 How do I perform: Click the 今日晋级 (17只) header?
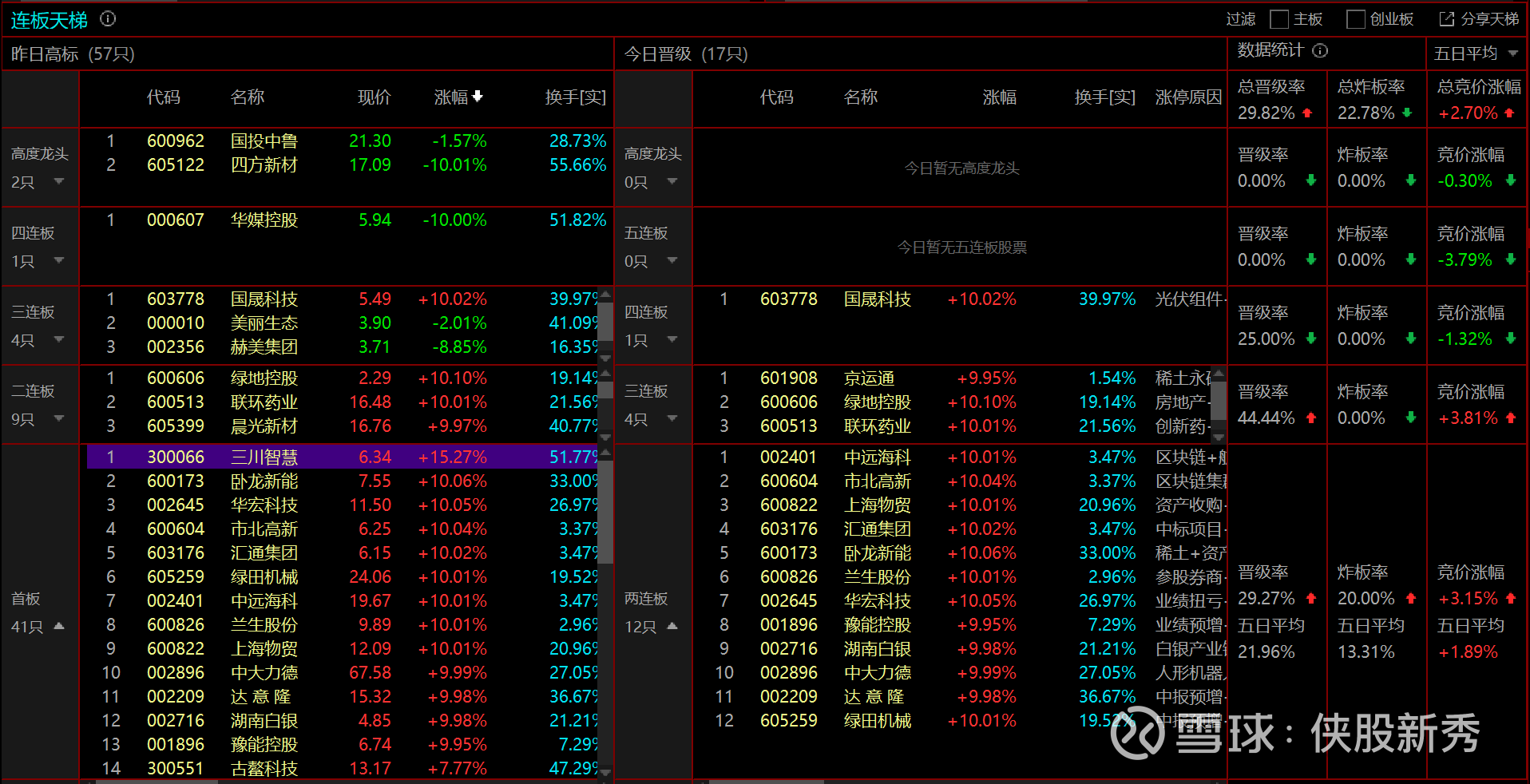coord(686,53)
